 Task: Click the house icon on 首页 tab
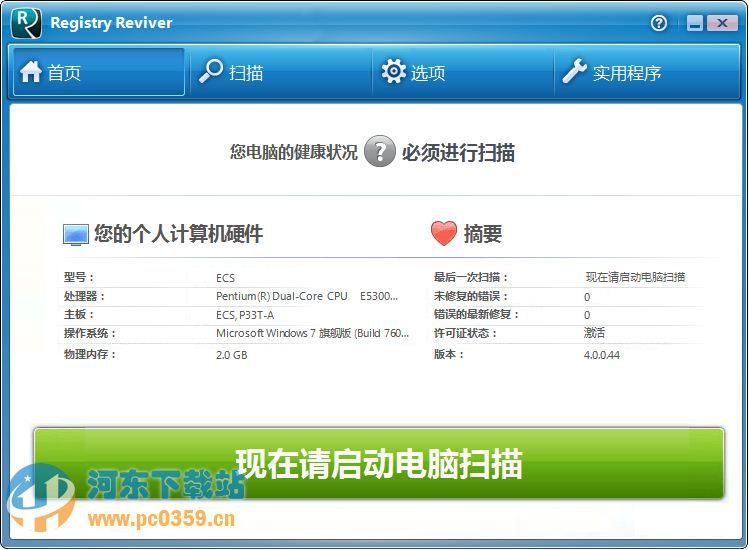coord(31,72)
